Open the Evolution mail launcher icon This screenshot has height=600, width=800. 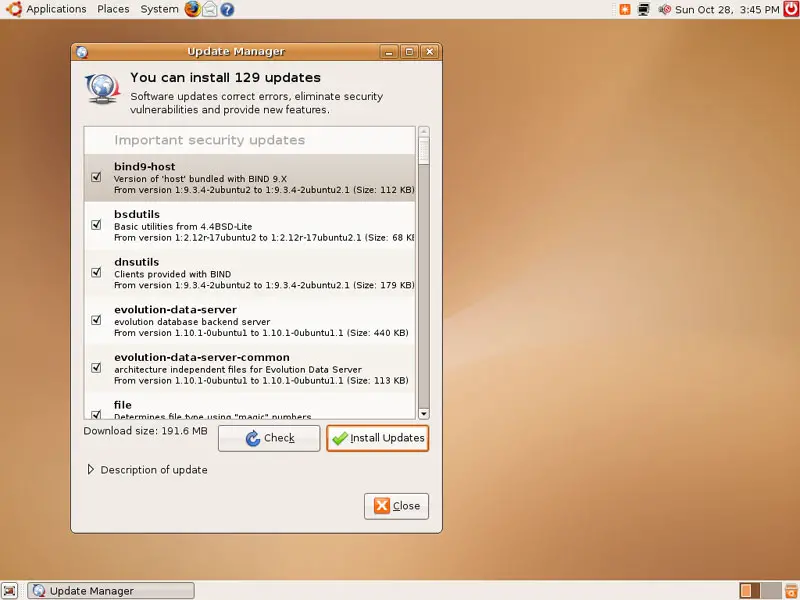pyautogui.click(x=210, y=9)
